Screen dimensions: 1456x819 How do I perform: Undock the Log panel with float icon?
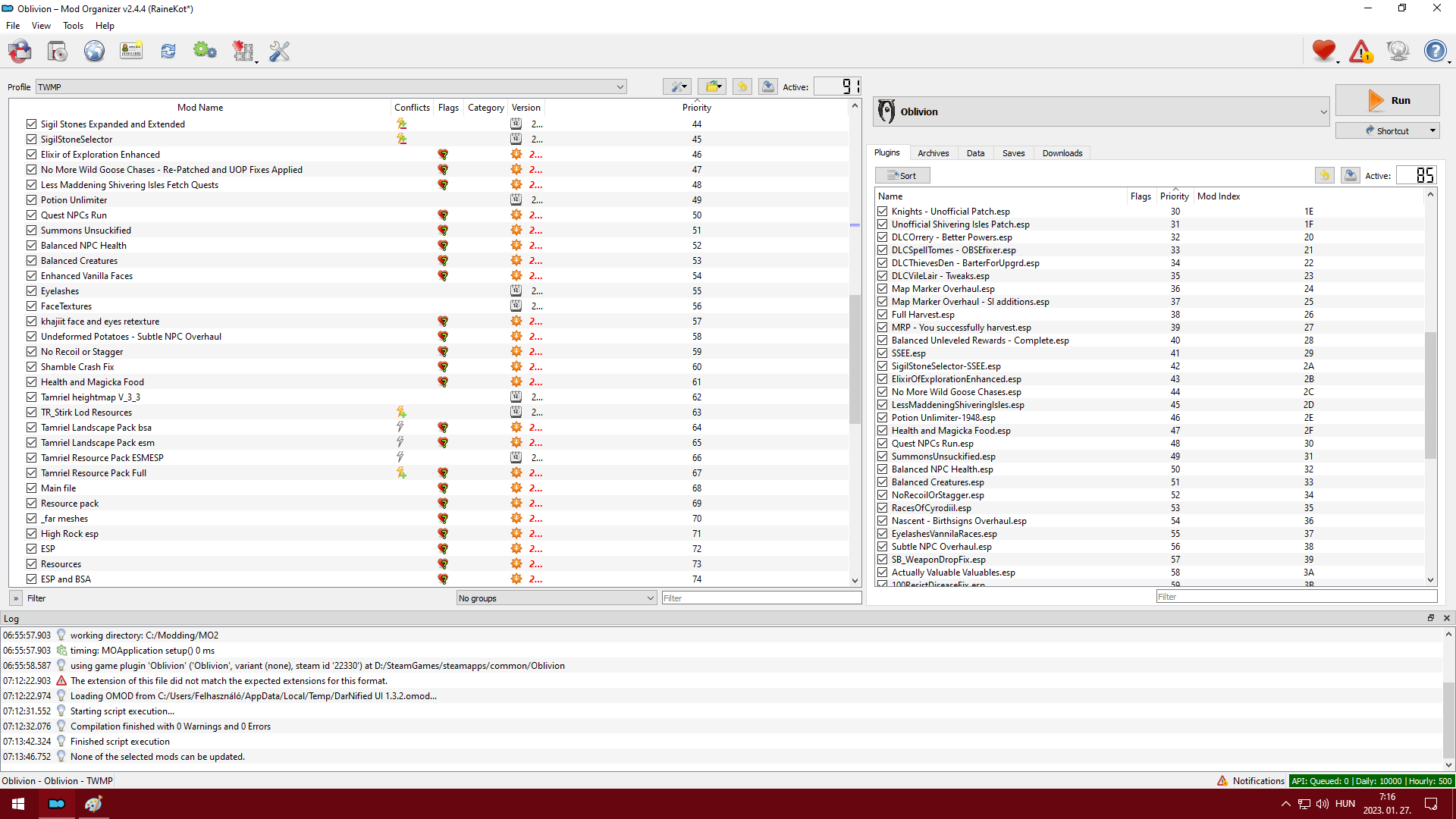coord(1431,618)
